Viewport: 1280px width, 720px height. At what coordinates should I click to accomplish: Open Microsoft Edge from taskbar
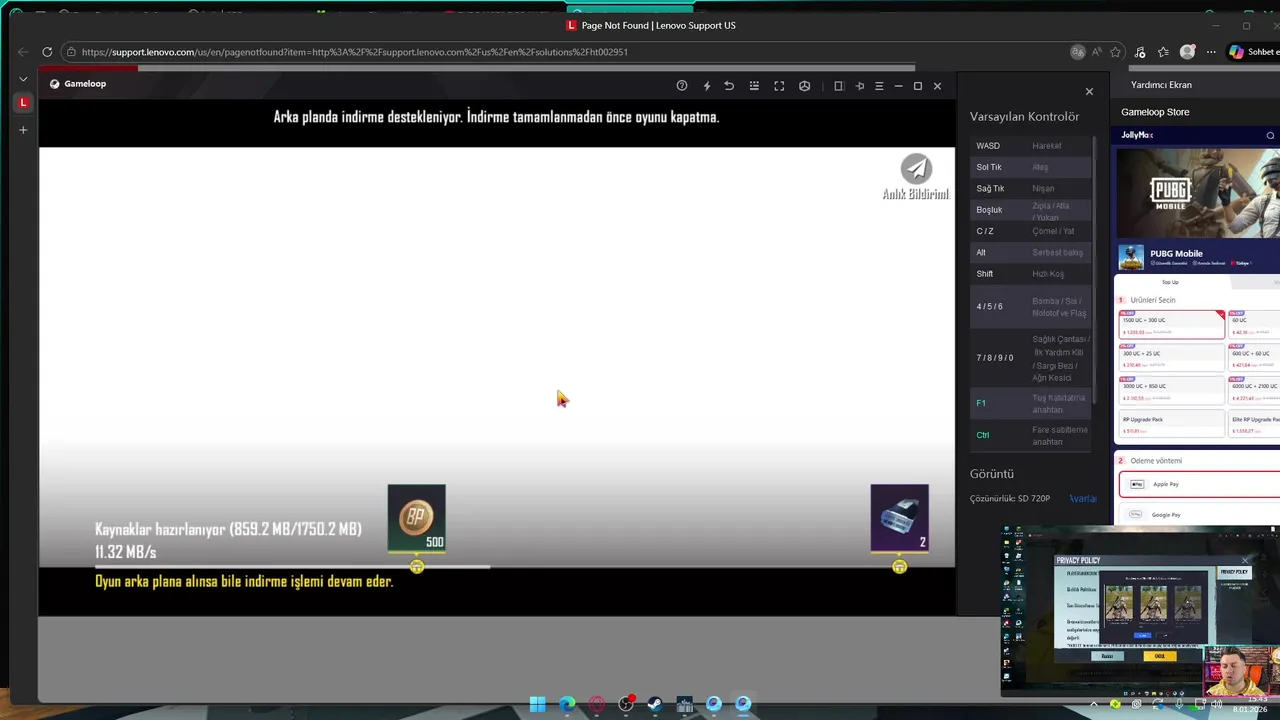point(567,704)
